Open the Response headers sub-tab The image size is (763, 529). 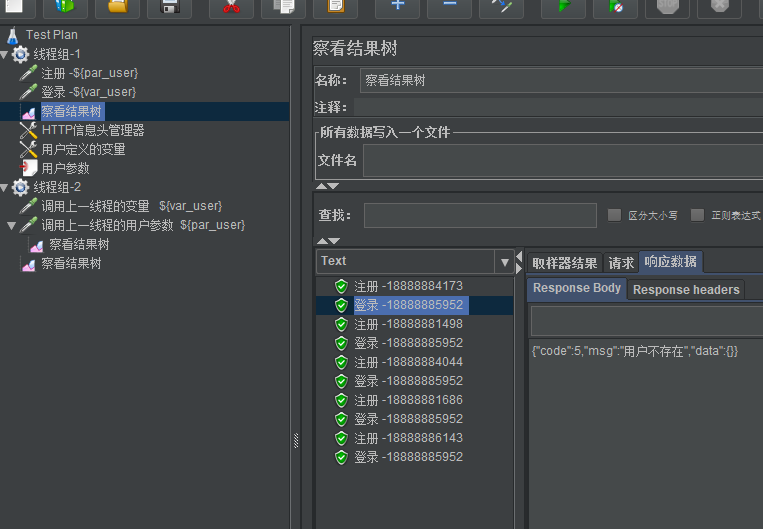point(686,290)
